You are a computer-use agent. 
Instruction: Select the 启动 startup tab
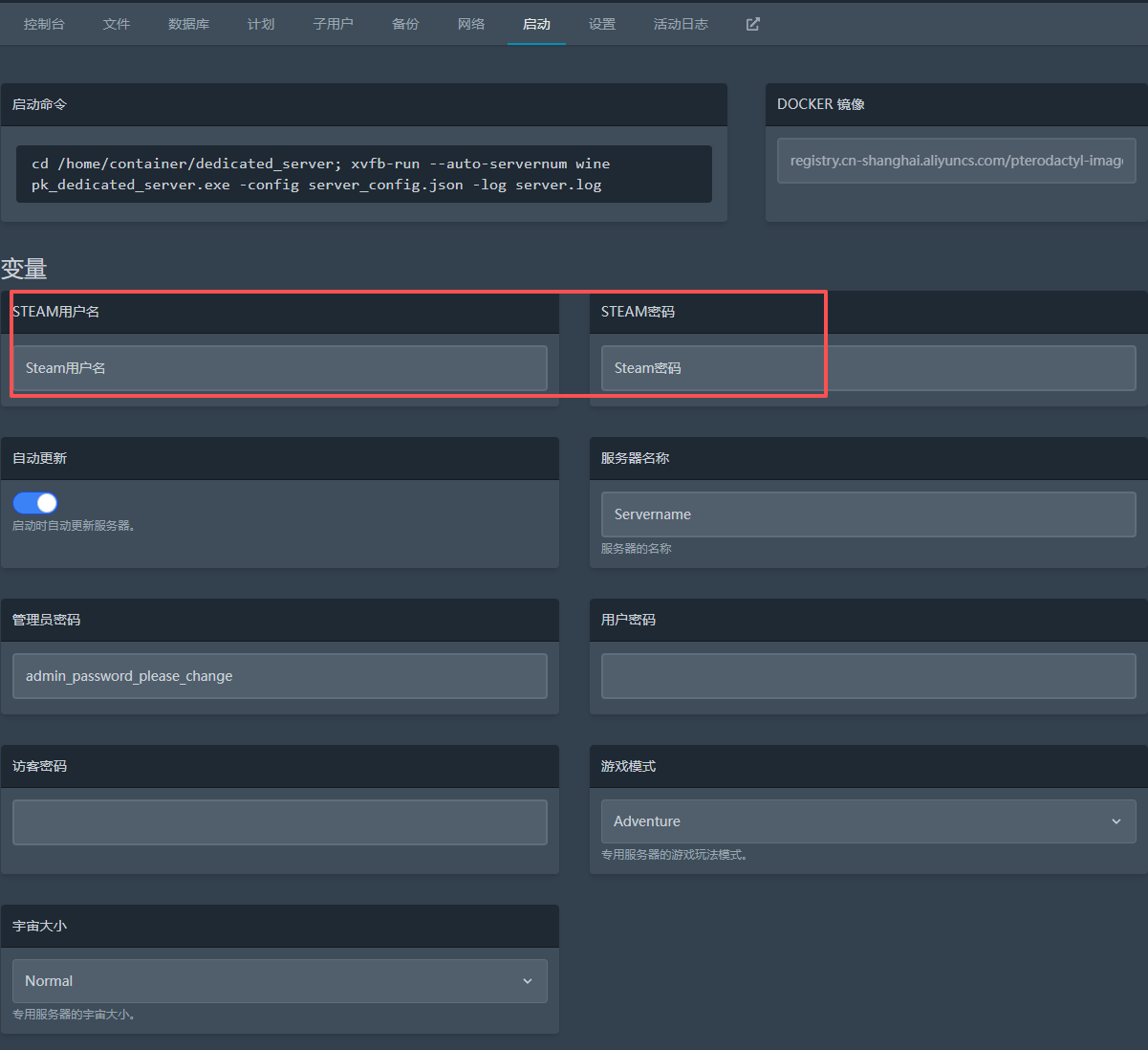(536, 24)
